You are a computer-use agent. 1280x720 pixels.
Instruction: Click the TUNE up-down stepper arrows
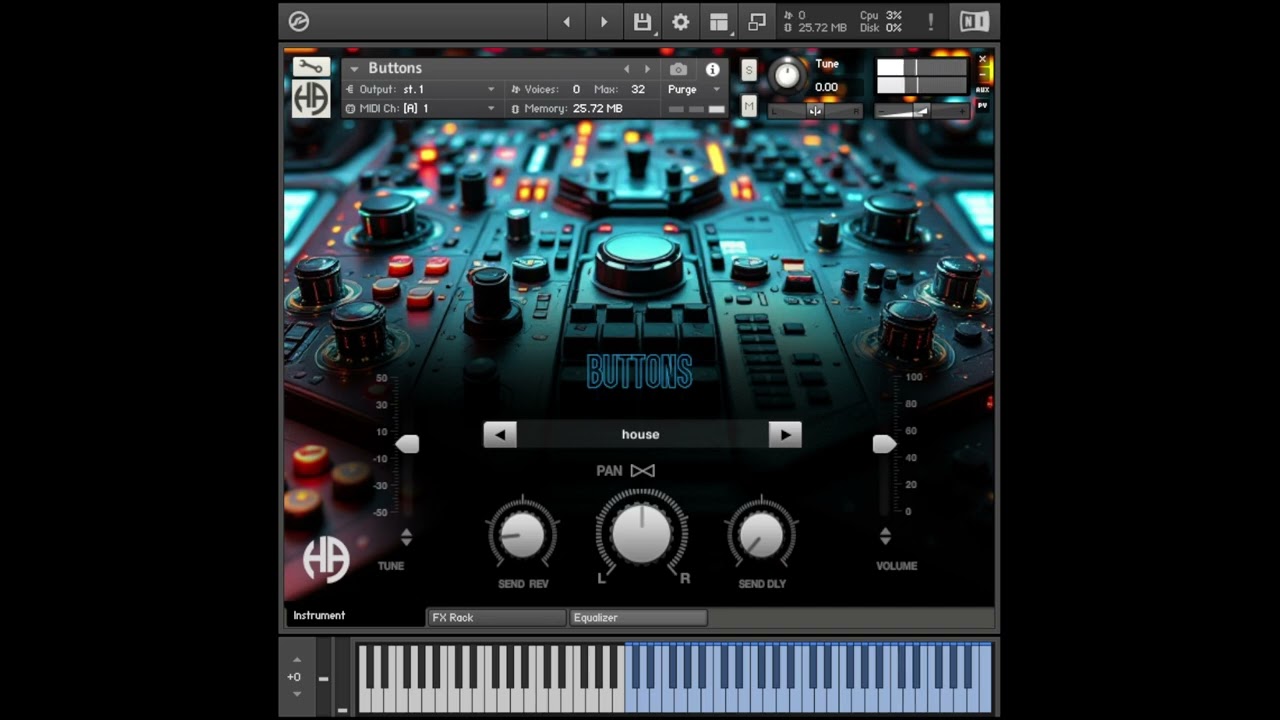point(406,537)
